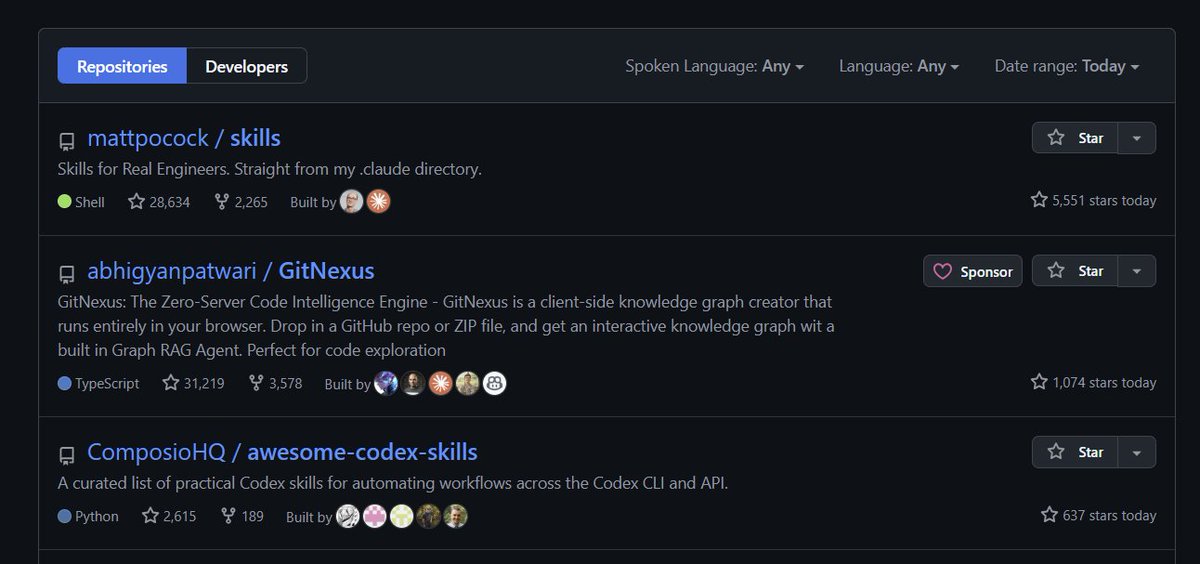This screenshot has height=564, width=1200.
Task: Click repository icon beside mattpocock/skills
Action: pos(67,141)
